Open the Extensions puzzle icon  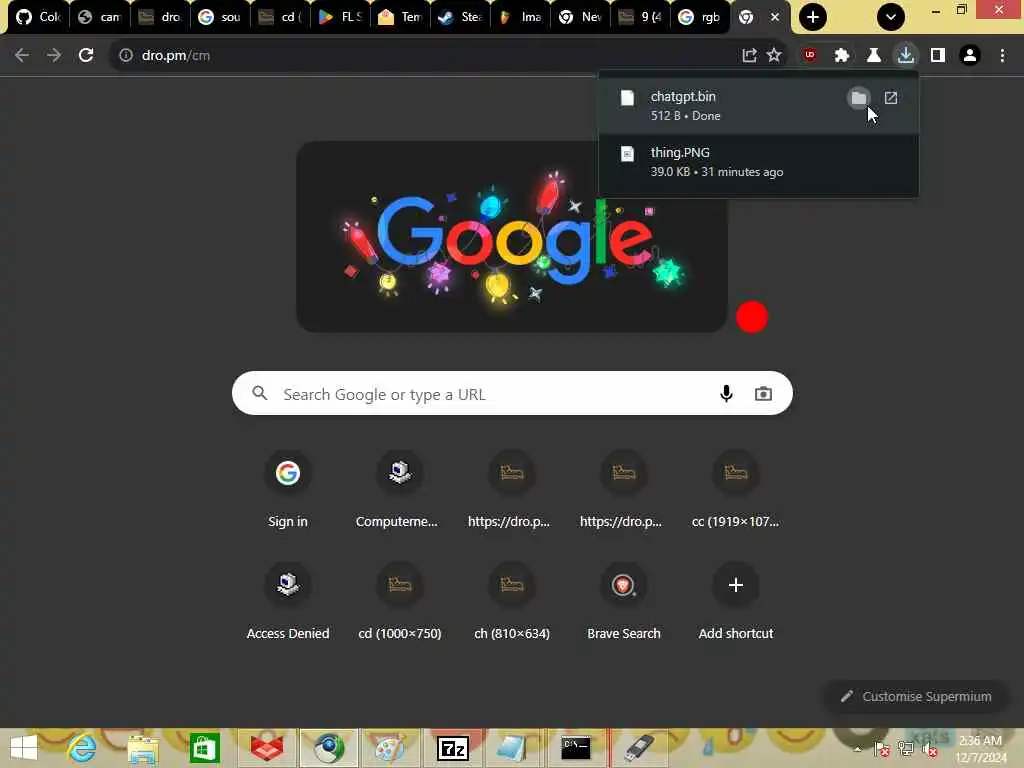tap(842, 55)
